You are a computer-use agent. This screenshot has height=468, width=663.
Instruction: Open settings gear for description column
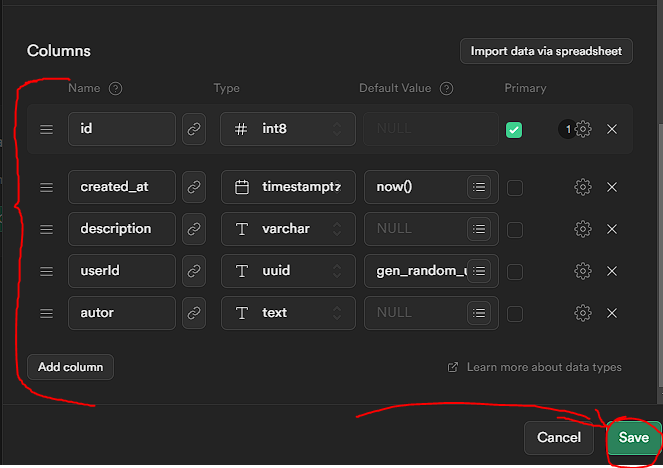click(x=583, y=229)
